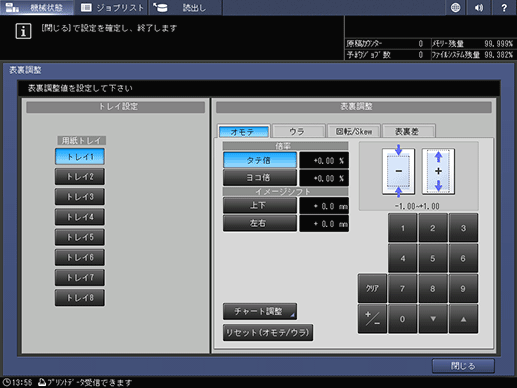This screenshot has width=517, height=388.
Task: Select the オモテ tab
Action: [243, 131]
